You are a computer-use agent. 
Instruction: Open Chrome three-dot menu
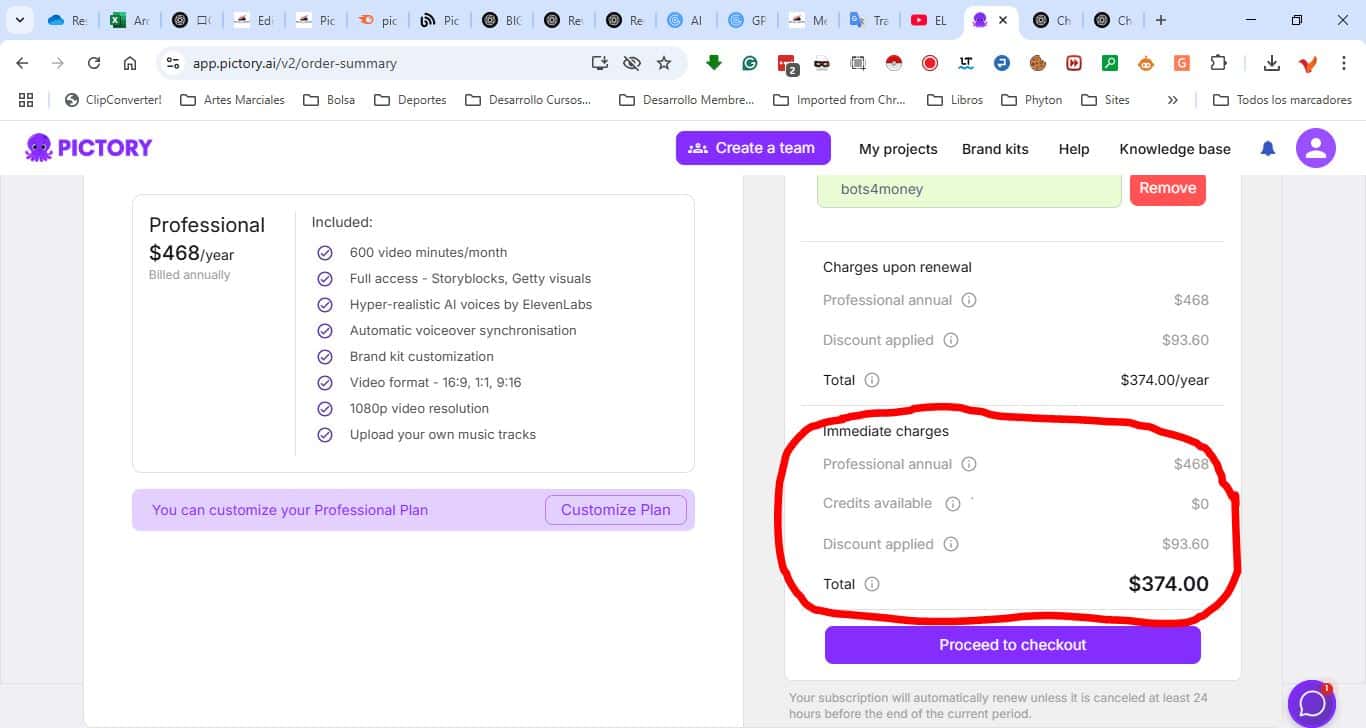[x=1344, y=63]
